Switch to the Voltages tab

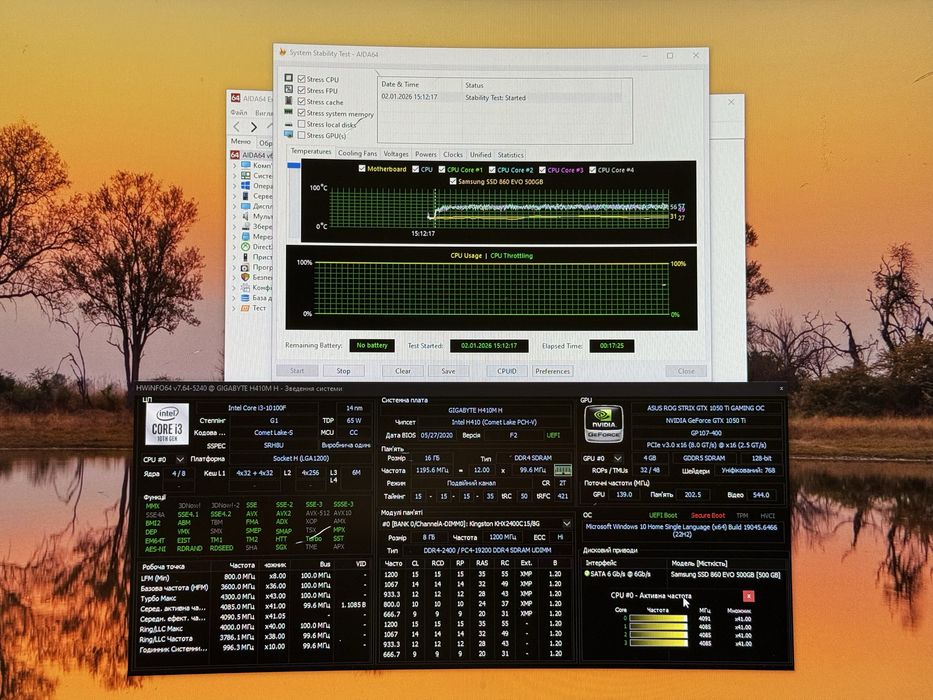click(396, 154)
